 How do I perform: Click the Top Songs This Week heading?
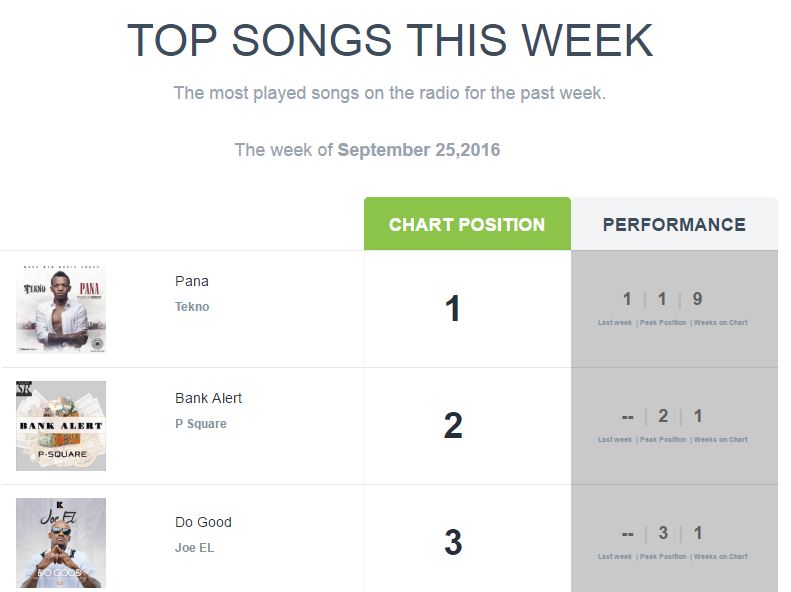390,40
